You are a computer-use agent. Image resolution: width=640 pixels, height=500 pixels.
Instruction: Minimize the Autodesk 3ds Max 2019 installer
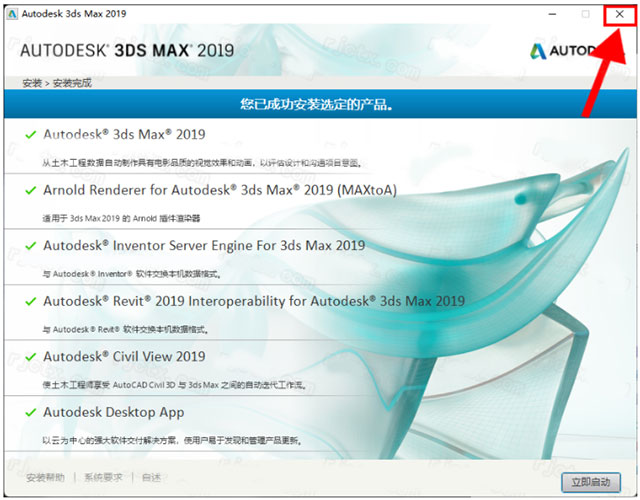tap(552, 14)
